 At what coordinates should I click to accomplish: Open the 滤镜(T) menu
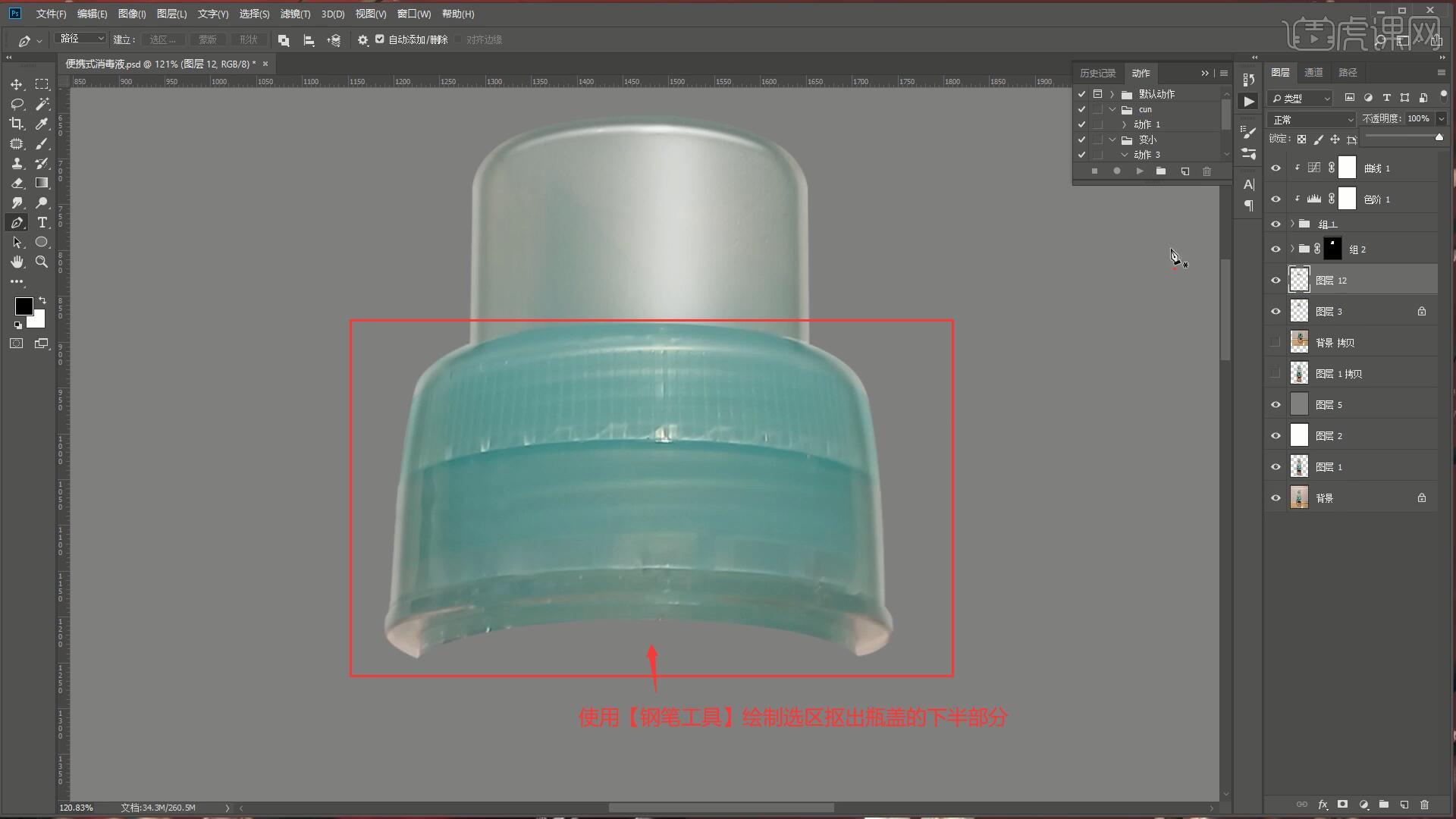[295, 14]
